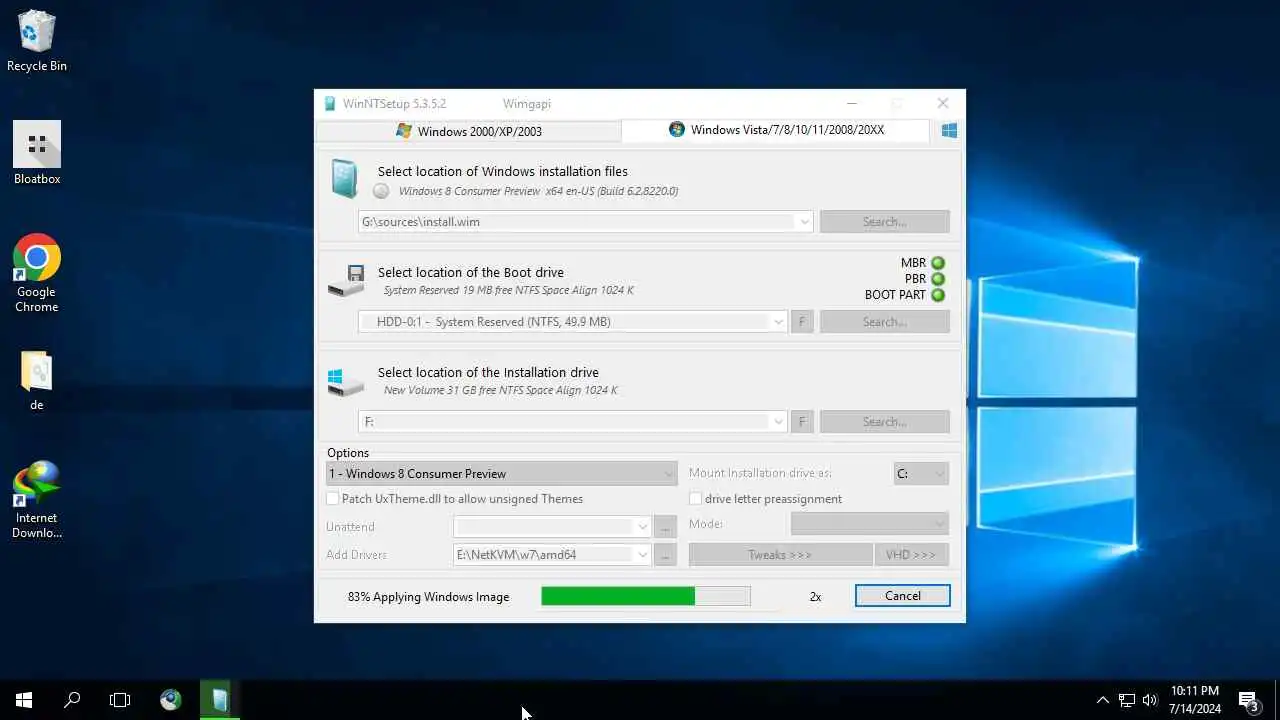Click the BOOT PART green status light

click(938, 295)
